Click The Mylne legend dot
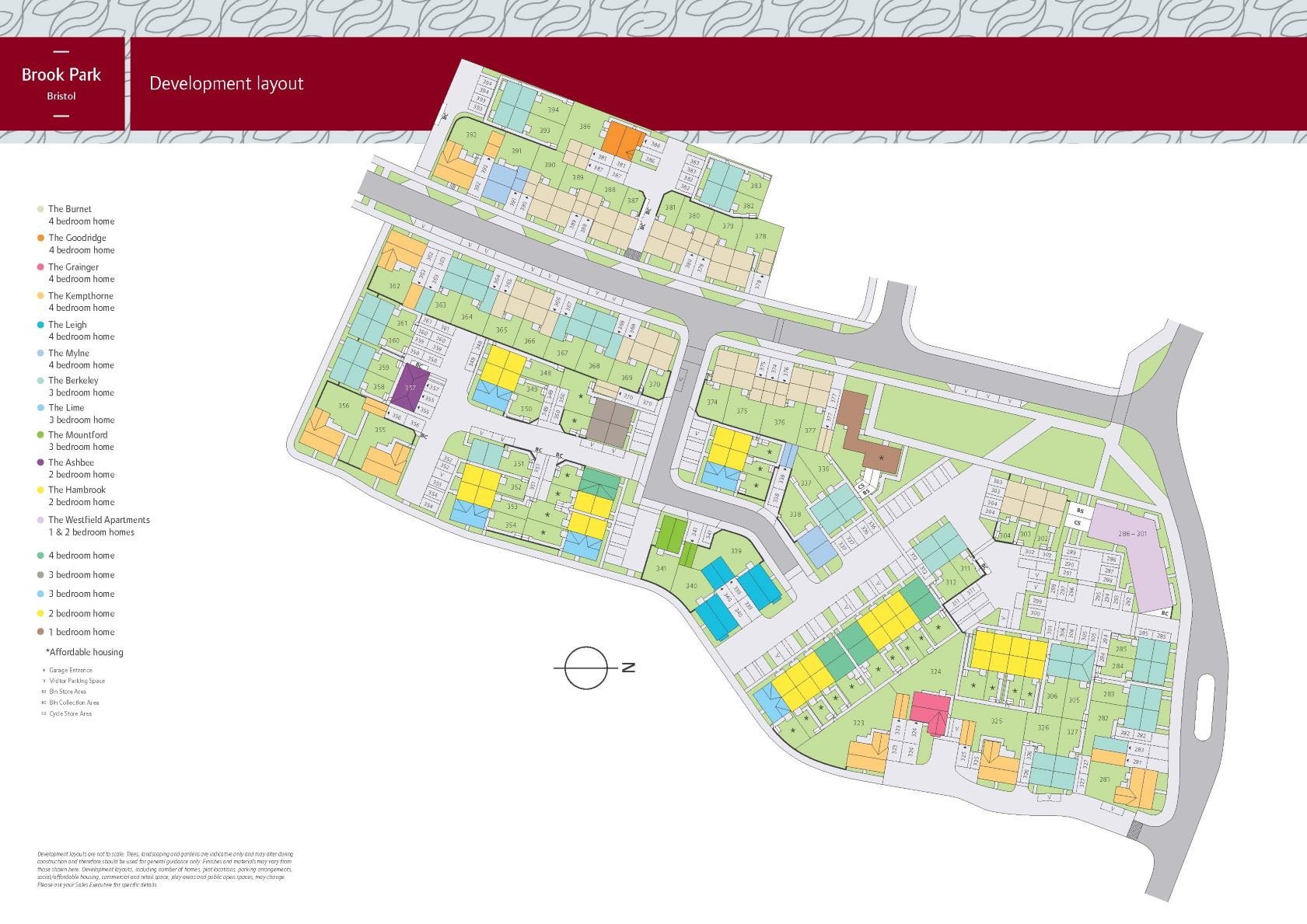The width and height of the screenshot is (1307, 924). [40, 353]
